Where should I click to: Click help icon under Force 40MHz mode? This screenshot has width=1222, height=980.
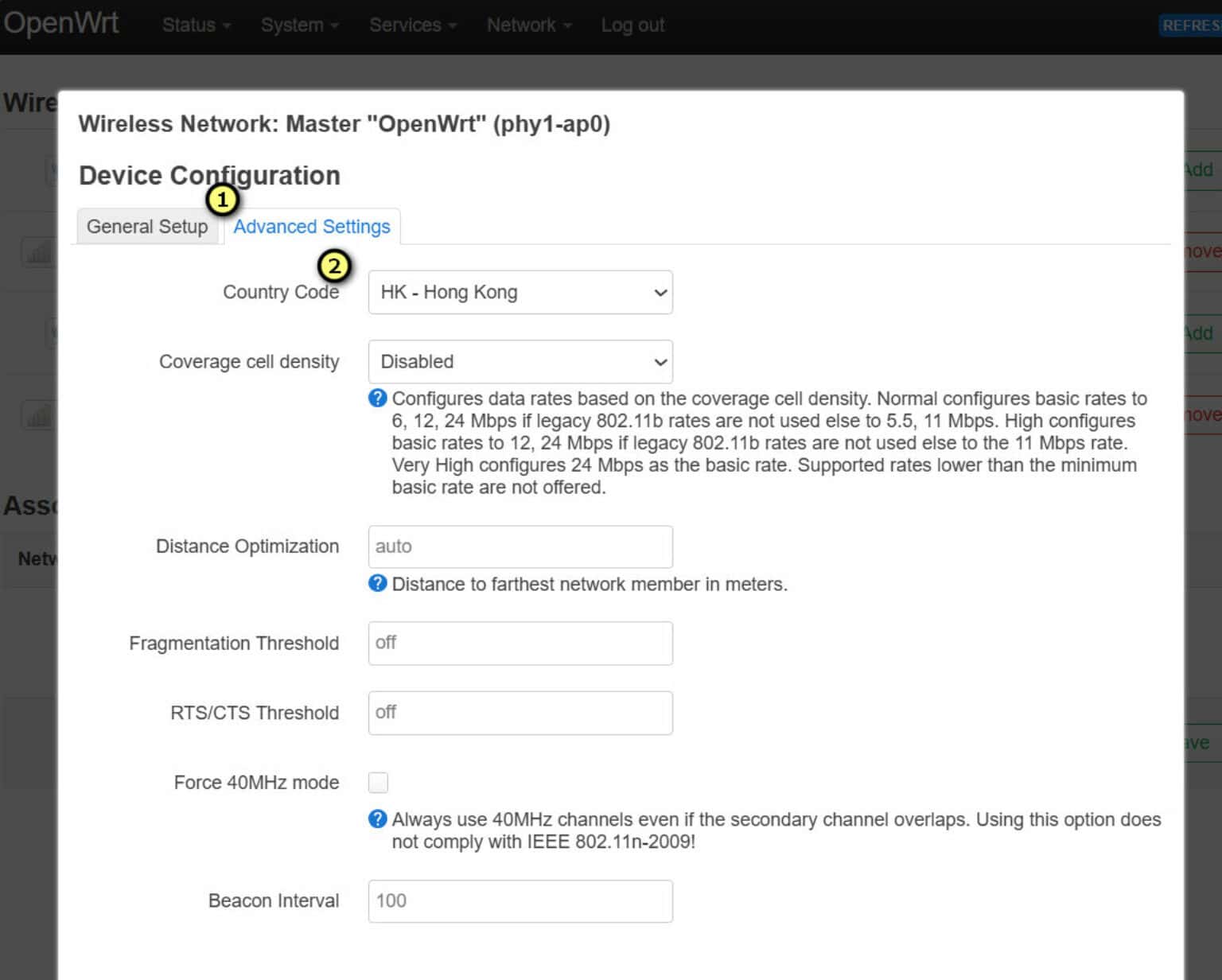377,819
